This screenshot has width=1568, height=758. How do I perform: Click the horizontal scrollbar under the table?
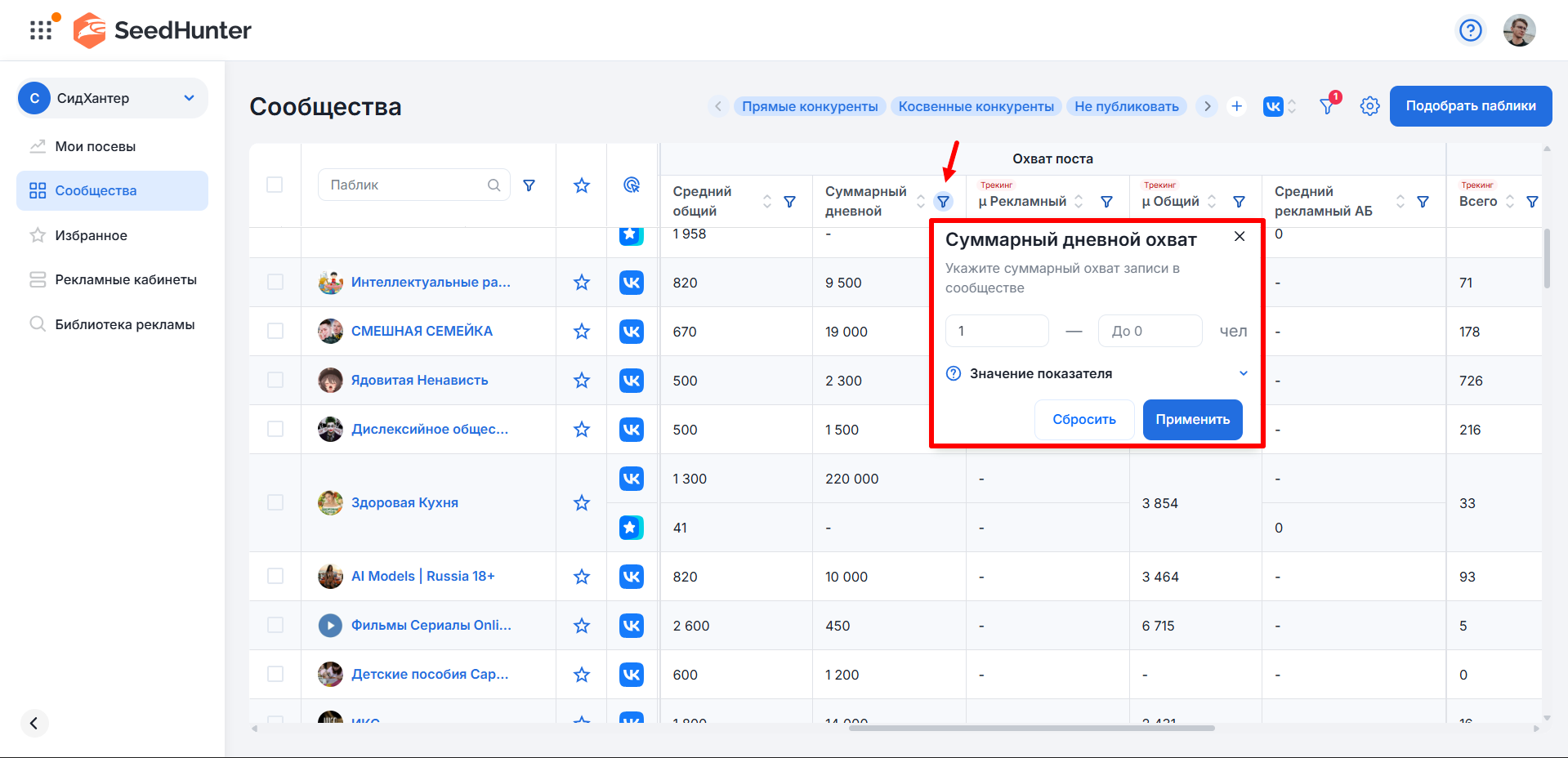(1031, 728)
